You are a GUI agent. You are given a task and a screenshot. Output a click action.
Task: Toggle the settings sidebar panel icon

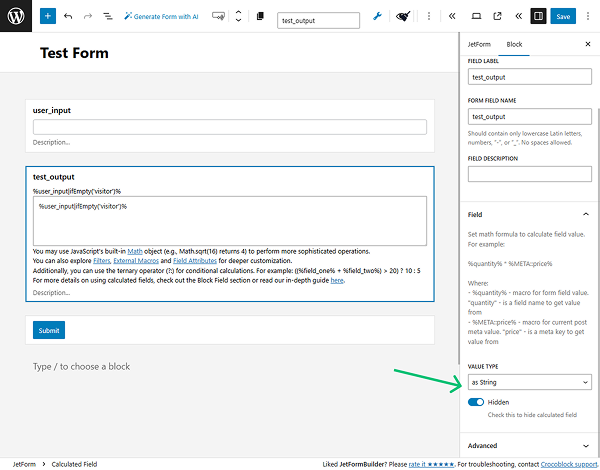click(x=538, y=16)
